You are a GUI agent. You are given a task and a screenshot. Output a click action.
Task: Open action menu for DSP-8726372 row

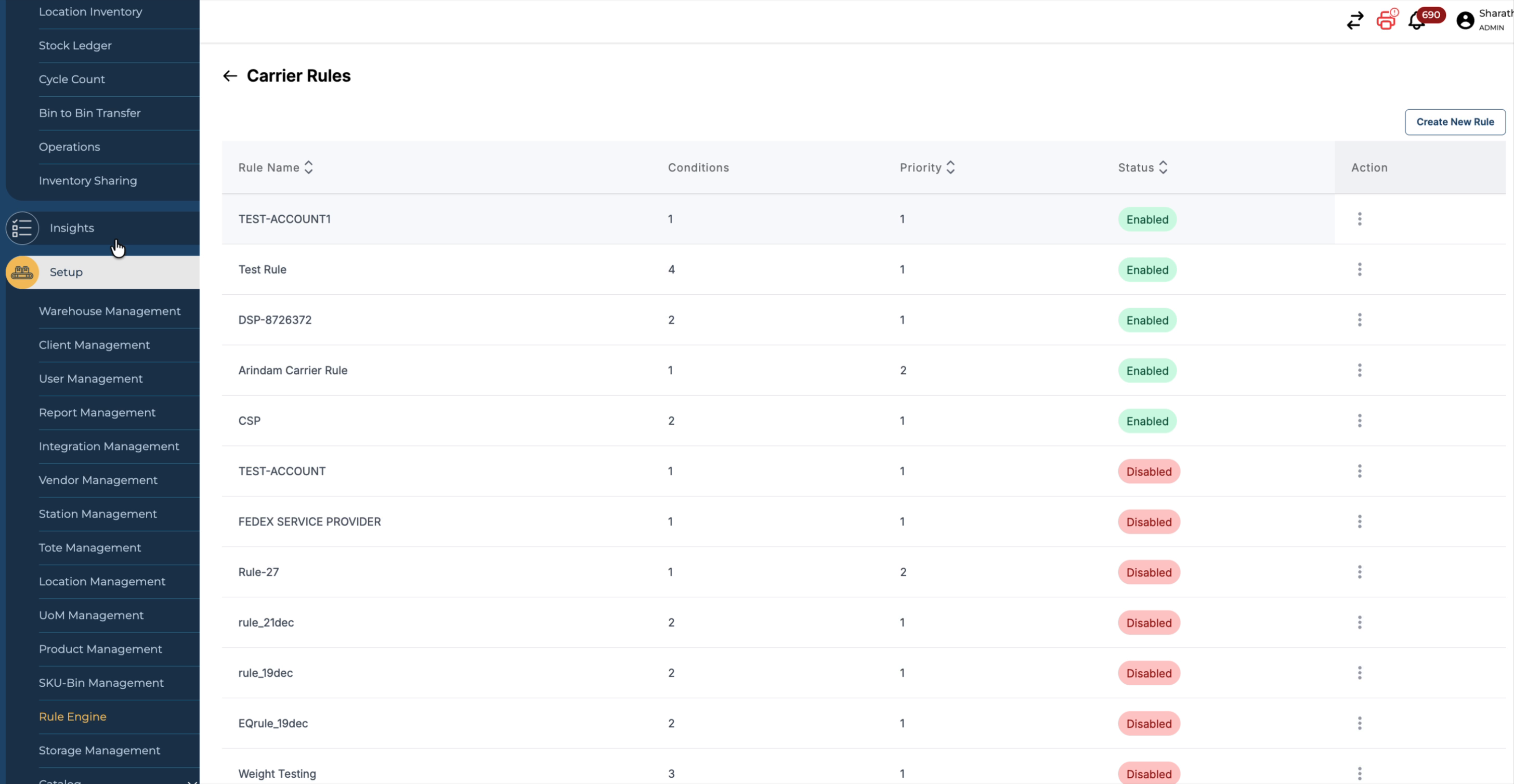1360,320
